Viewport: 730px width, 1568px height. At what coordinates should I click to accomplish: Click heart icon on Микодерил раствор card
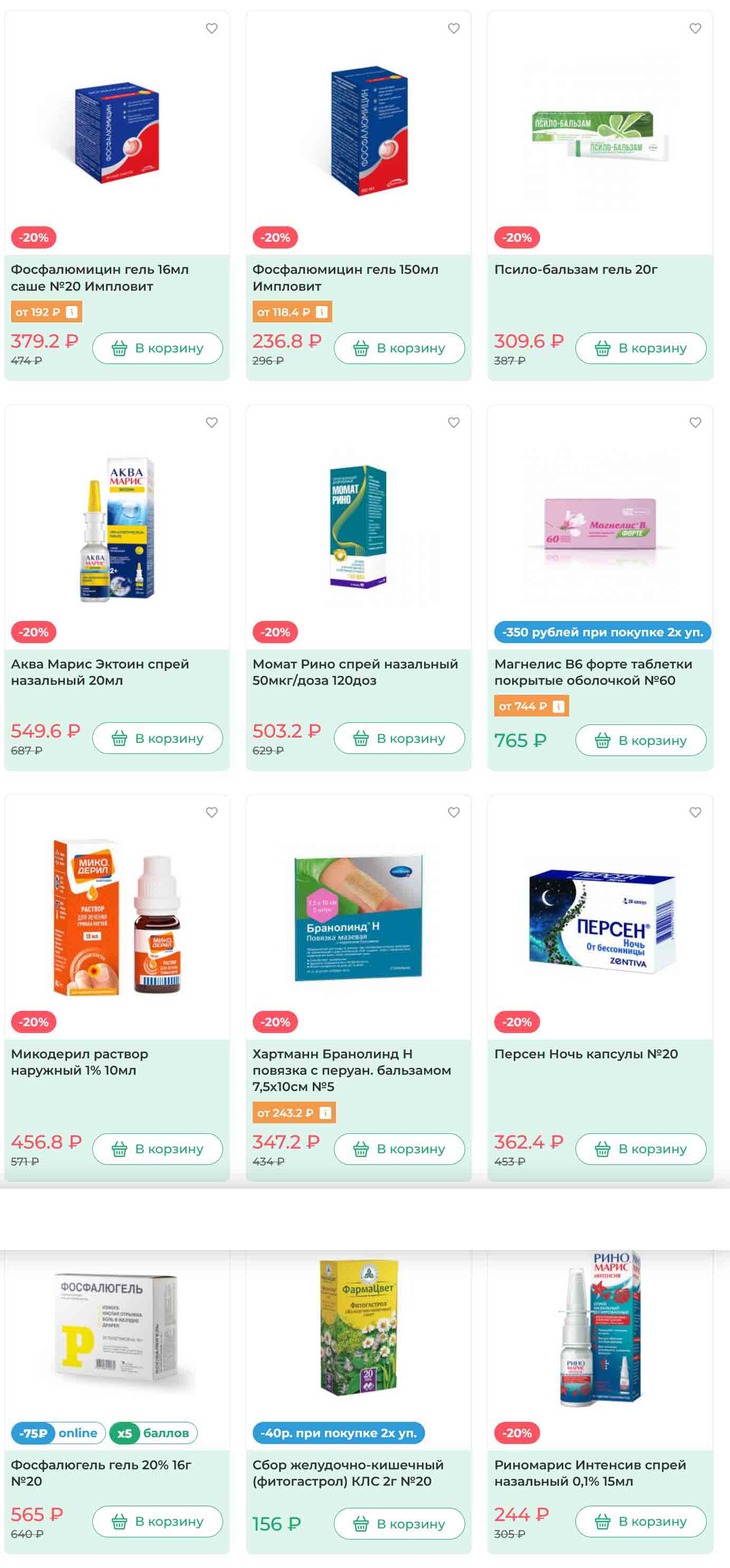pyautogui.click(x=212, y=812)
